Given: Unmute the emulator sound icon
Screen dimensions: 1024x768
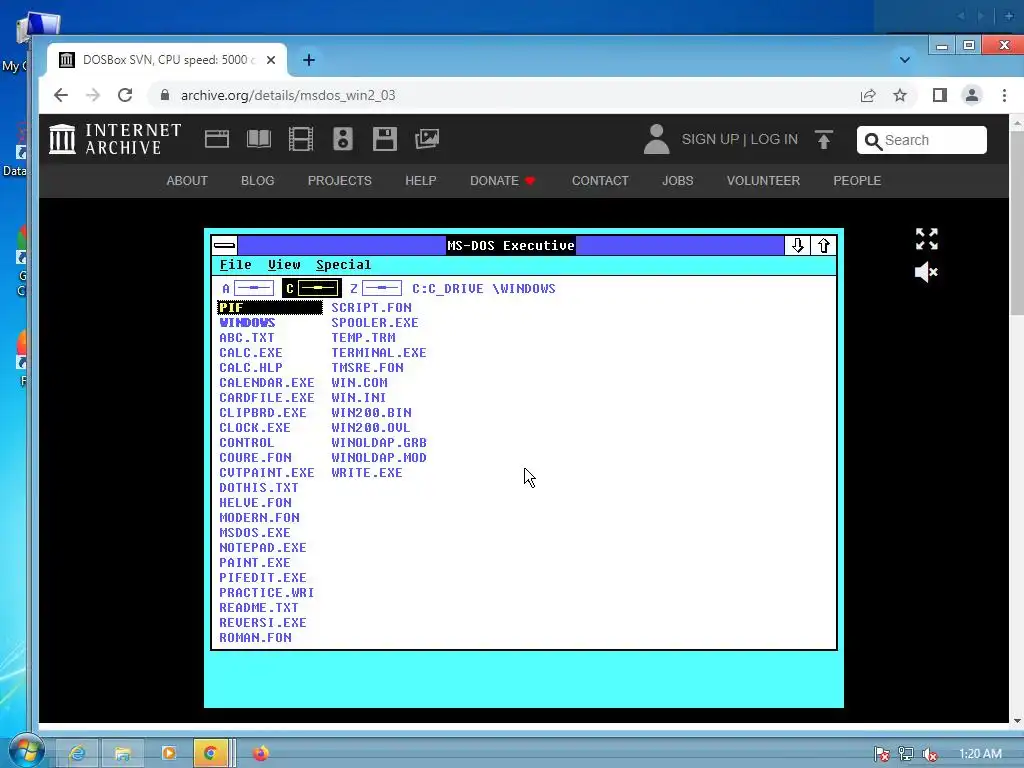Looking at the screenshot, I should pos(926,272).
